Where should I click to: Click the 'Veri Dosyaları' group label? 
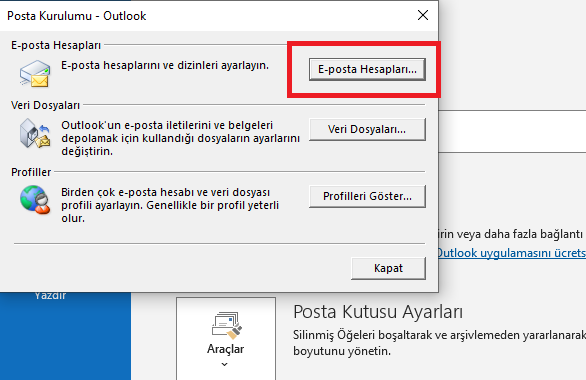pyautogui.click(x=46, y=105)
